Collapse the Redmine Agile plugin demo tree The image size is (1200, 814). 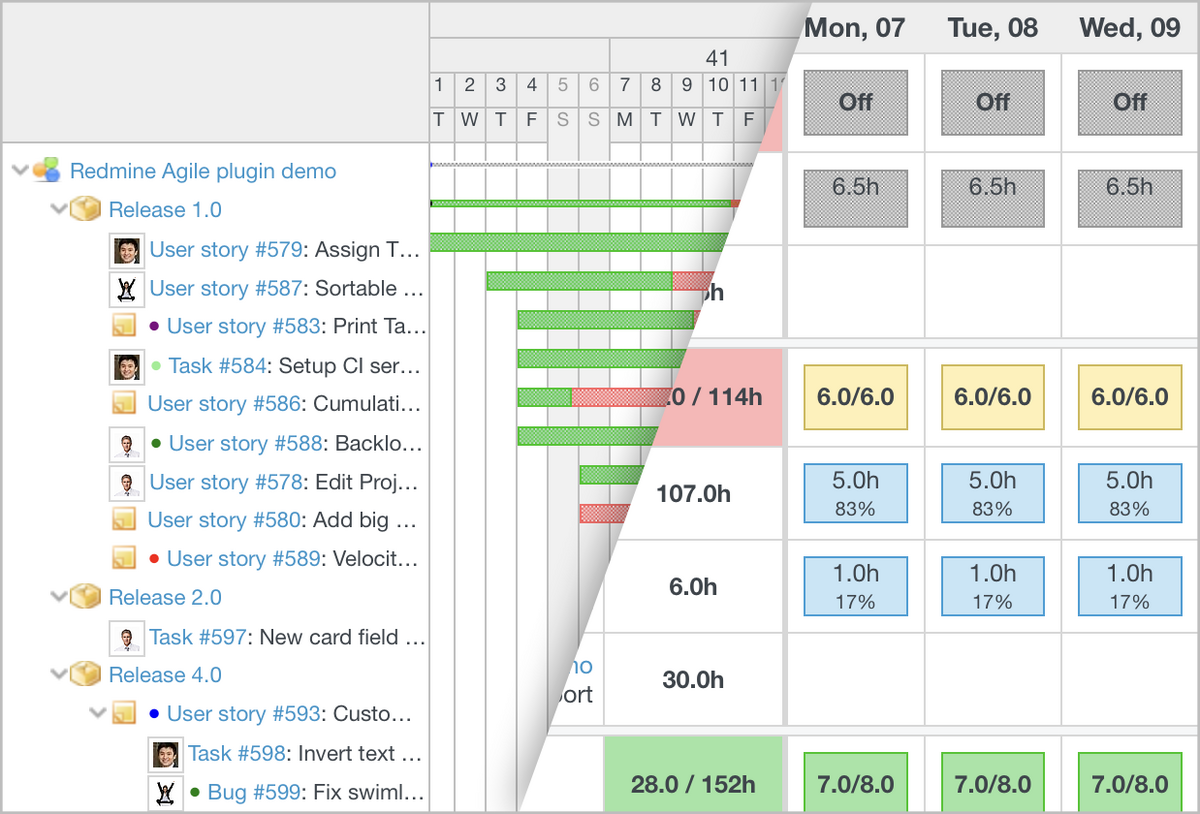pyautogui.click(x=20, y=171)
